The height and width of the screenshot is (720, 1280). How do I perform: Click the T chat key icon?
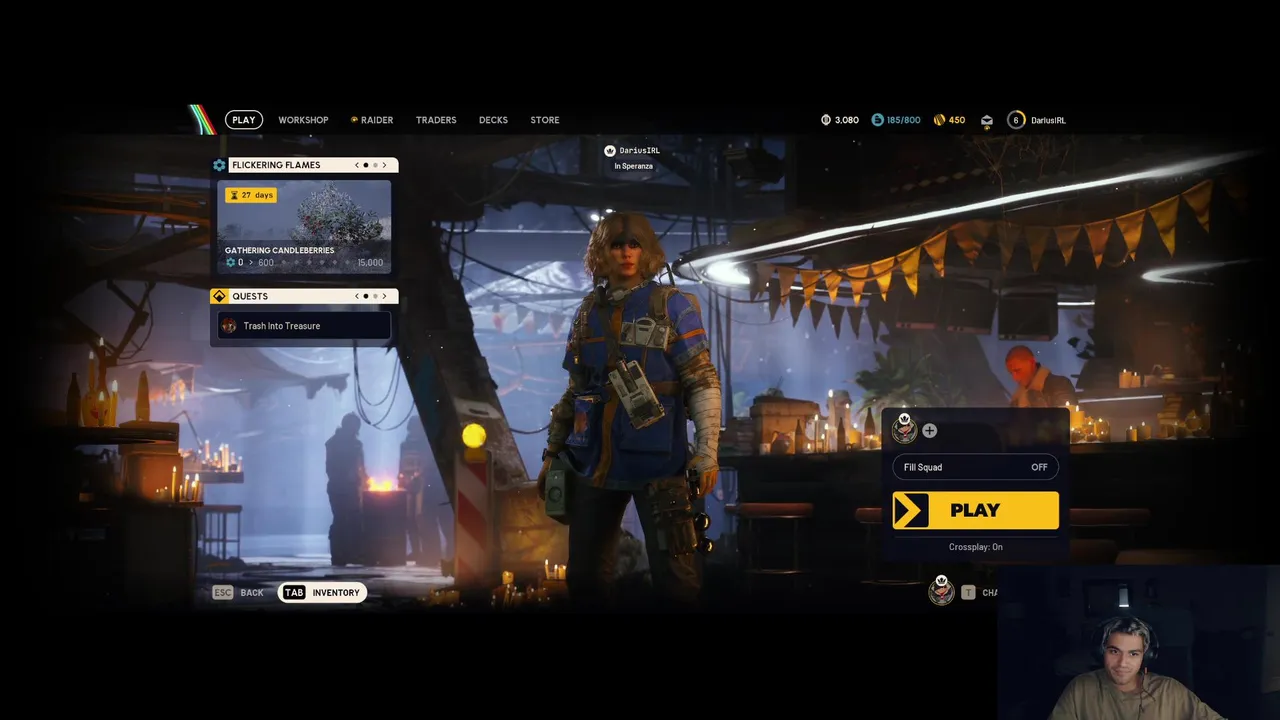coord(968,593)
